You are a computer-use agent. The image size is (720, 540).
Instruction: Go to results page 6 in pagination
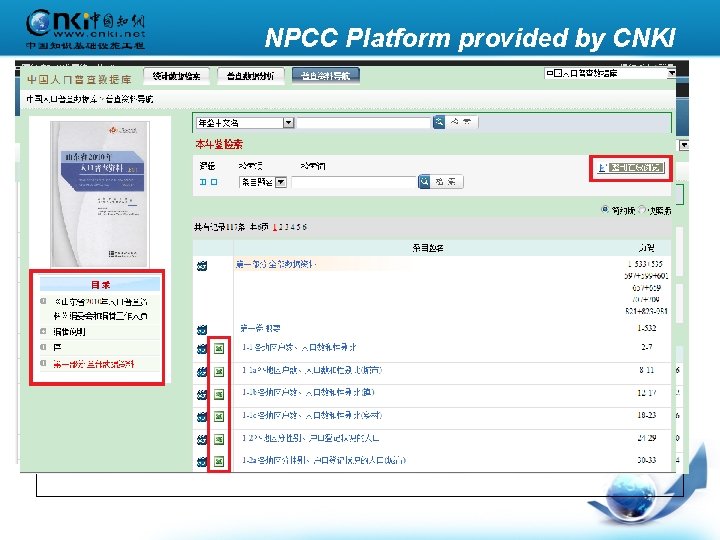click(304, 227)
